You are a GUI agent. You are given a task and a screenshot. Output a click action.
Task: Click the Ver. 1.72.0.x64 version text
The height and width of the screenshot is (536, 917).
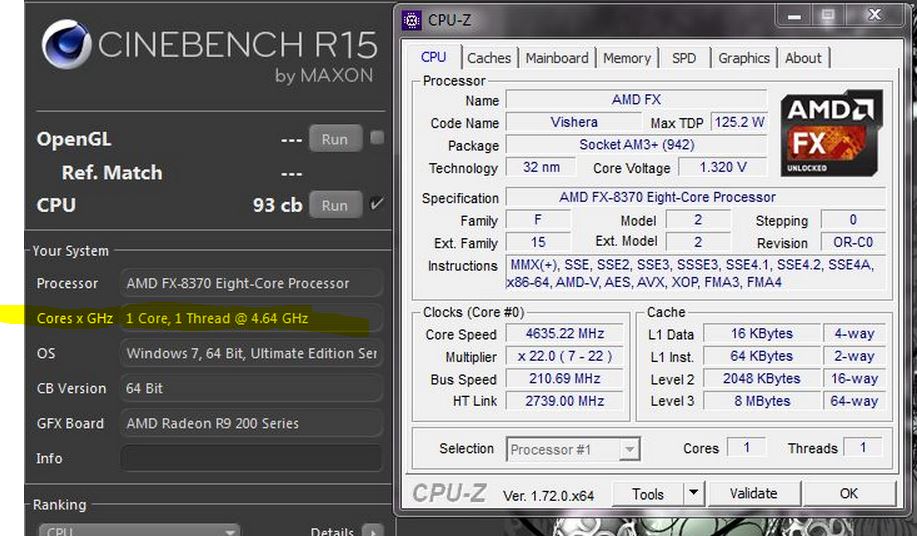548,496
